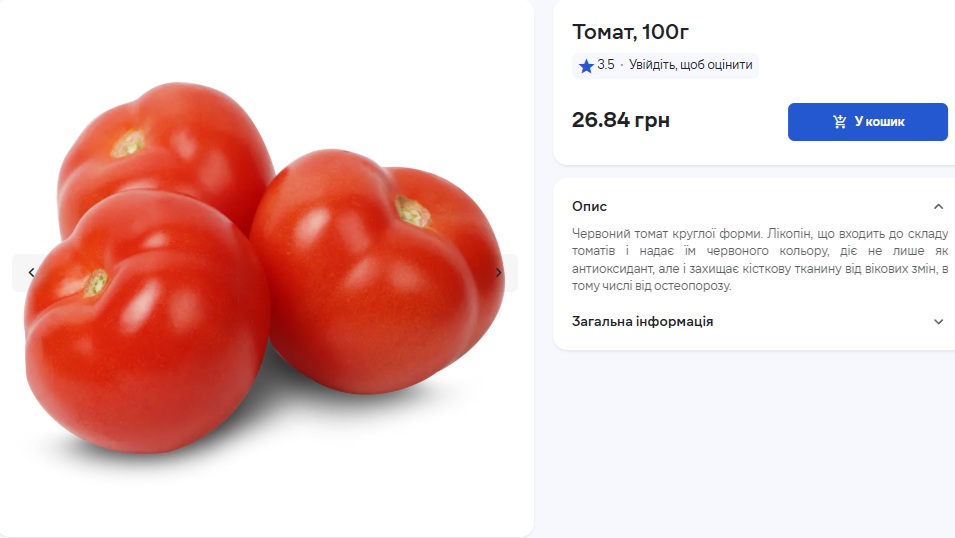Click the description paragraph about Лікопін
This screenshot has height=538, width=955.
pyautogui.click(x=759, y=260)
